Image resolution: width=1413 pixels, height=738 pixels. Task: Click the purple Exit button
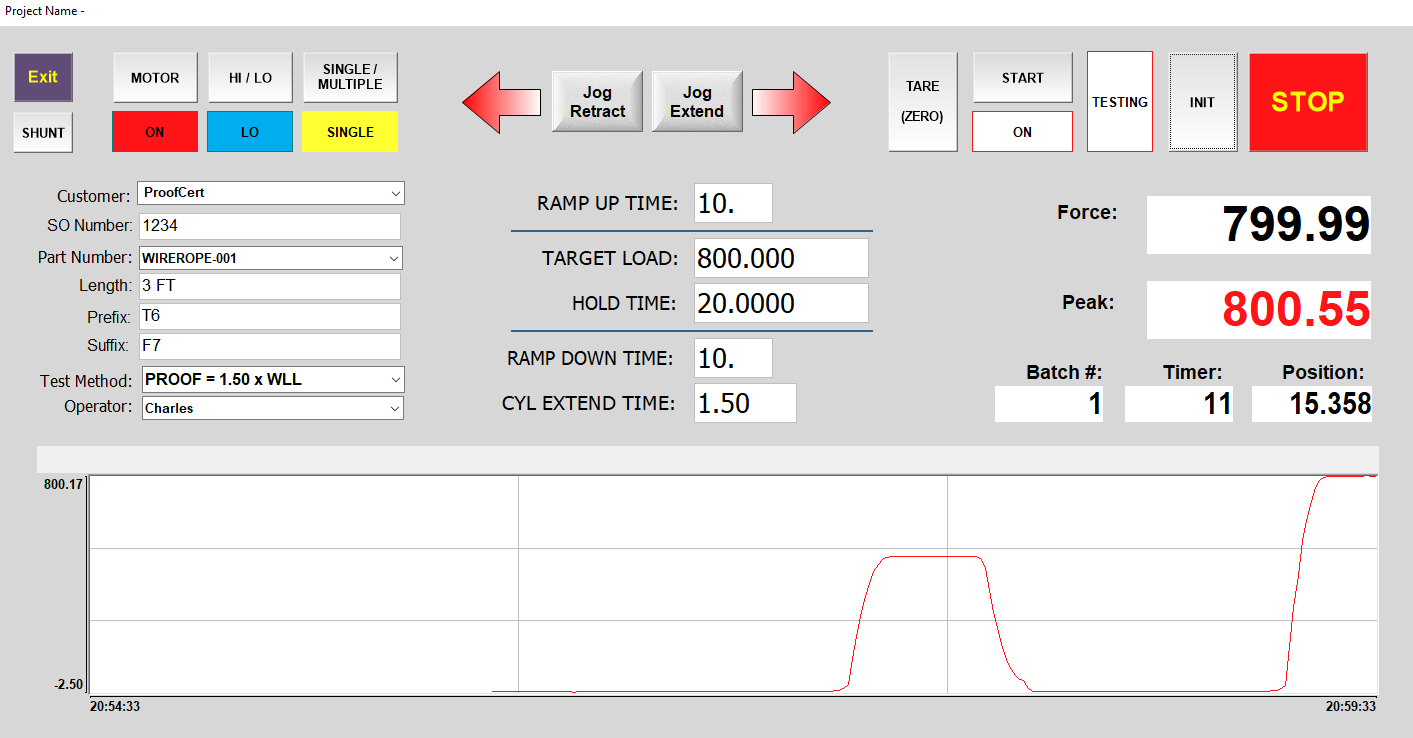43,77
